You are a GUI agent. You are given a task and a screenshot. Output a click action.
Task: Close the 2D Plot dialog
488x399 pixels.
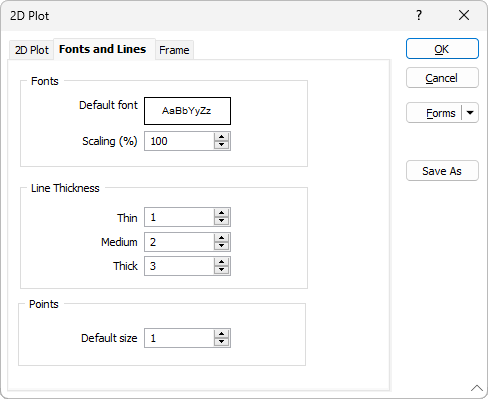(464, 15)
